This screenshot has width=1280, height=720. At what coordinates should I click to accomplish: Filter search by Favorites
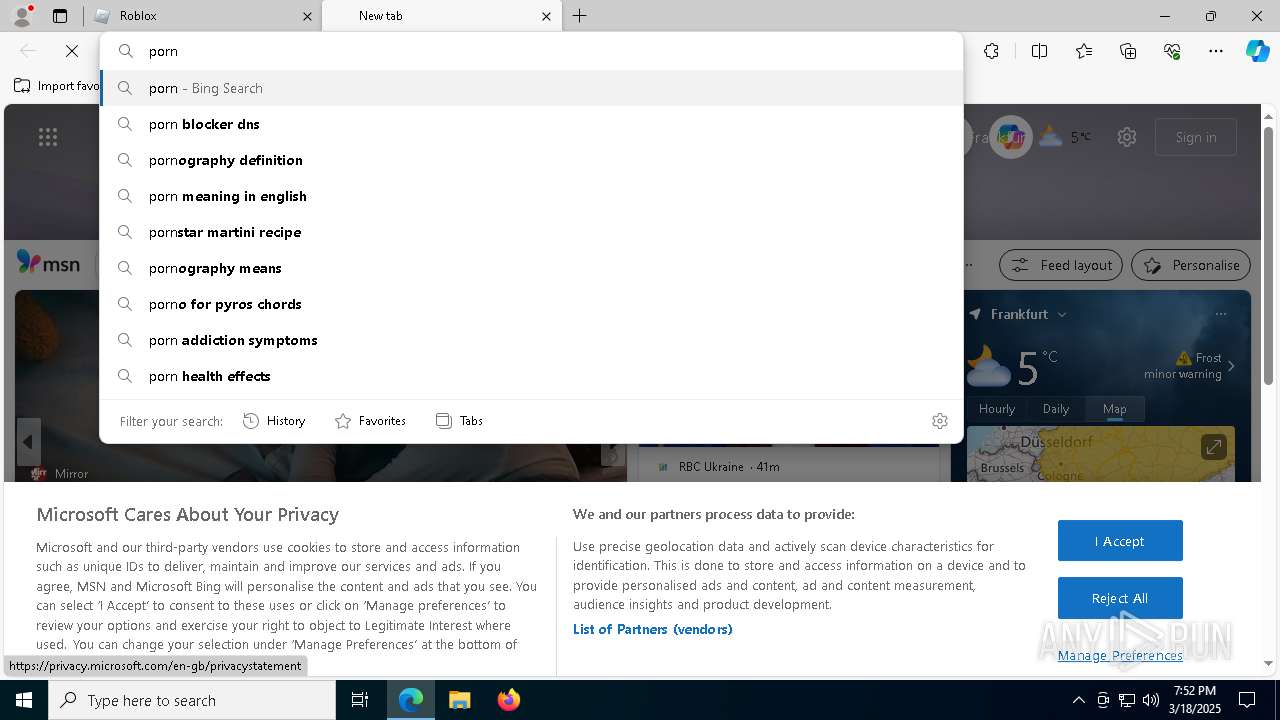pyautogui.click(x=370, y=421)
